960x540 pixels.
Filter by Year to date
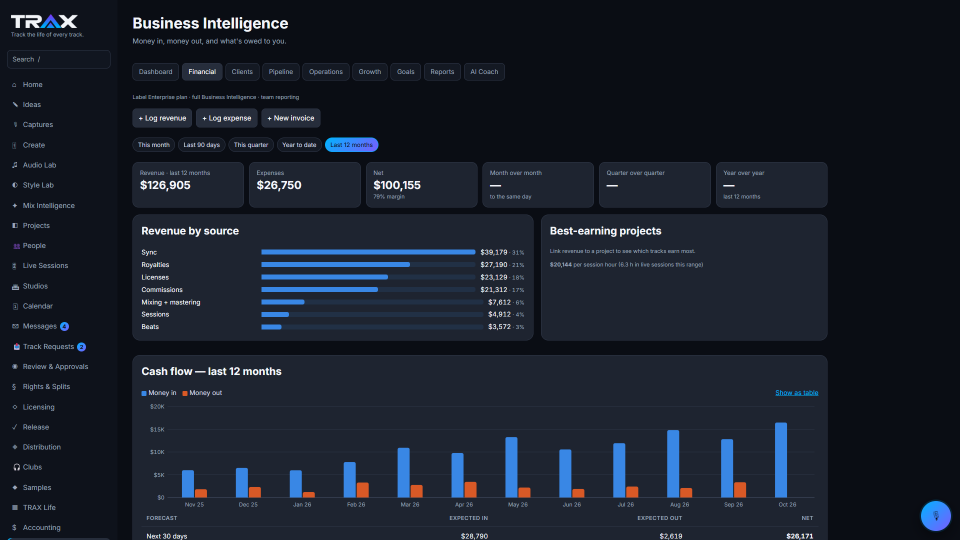299,145
